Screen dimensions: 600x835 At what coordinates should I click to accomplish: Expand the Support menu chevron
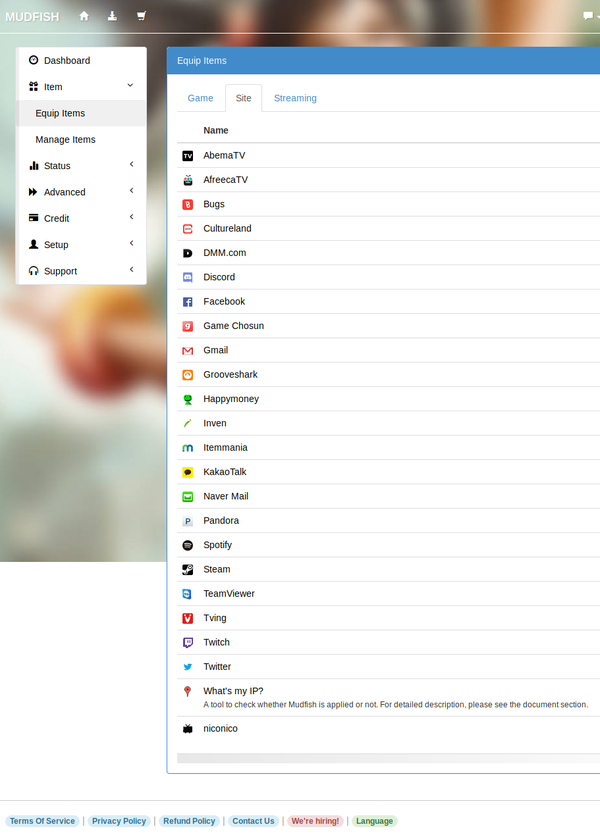[x=131, y=269]
